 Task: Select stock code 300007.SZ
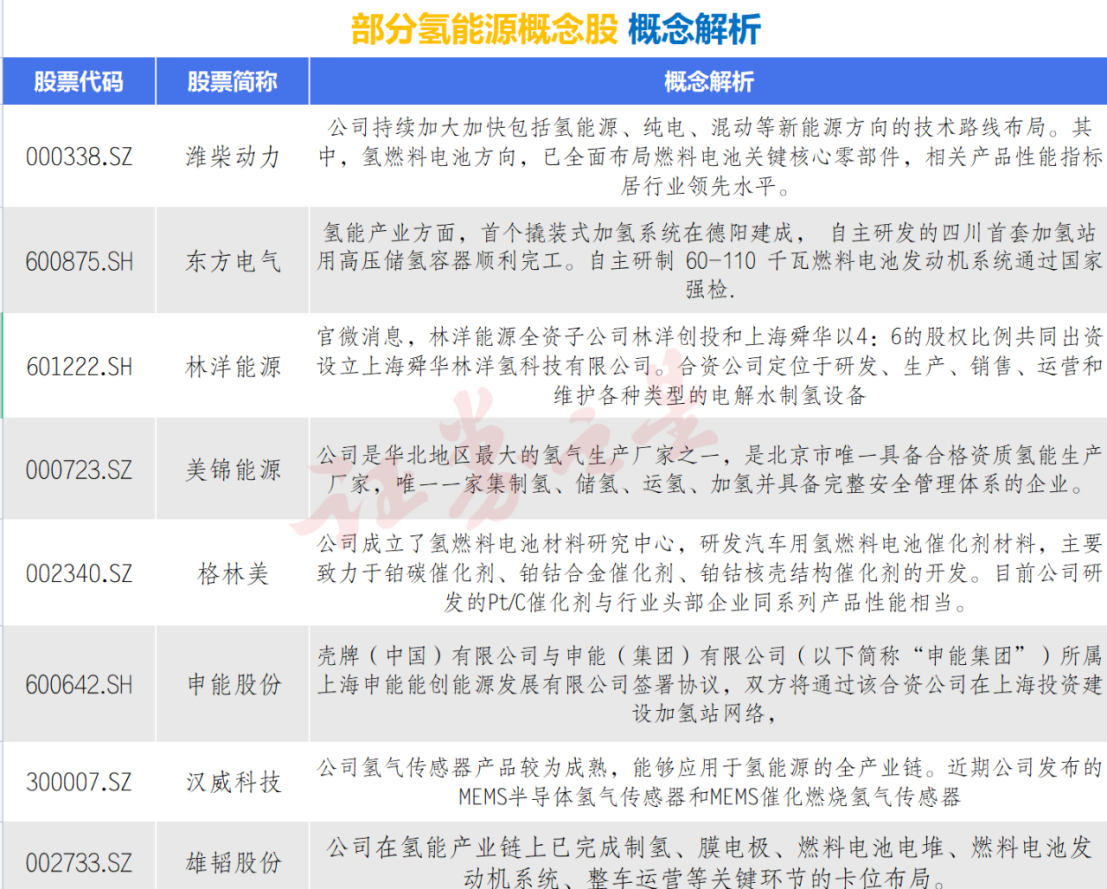click(x=79, y=782)
